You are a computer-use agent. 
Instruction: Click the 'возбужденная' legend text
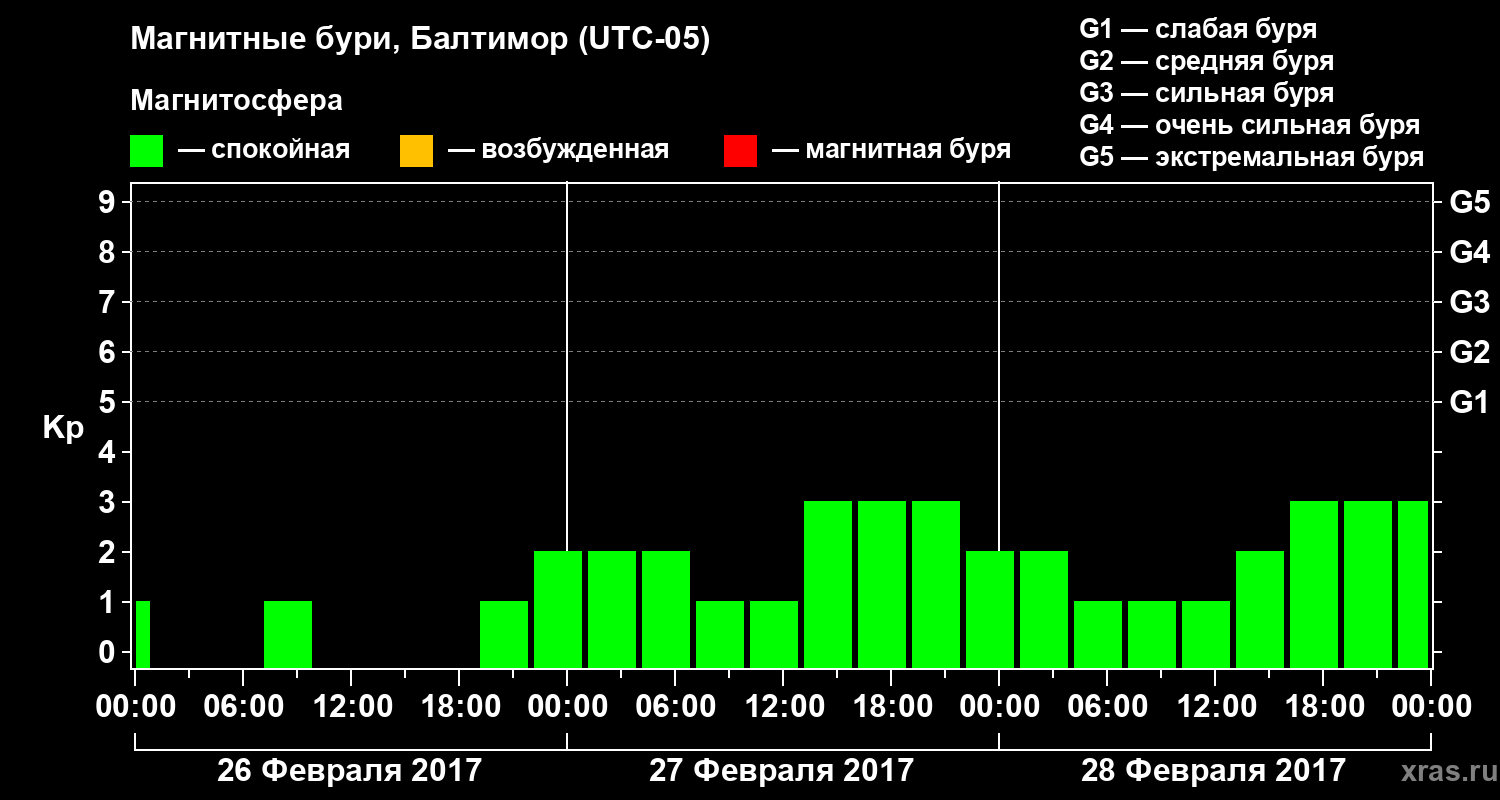[575, 151]
